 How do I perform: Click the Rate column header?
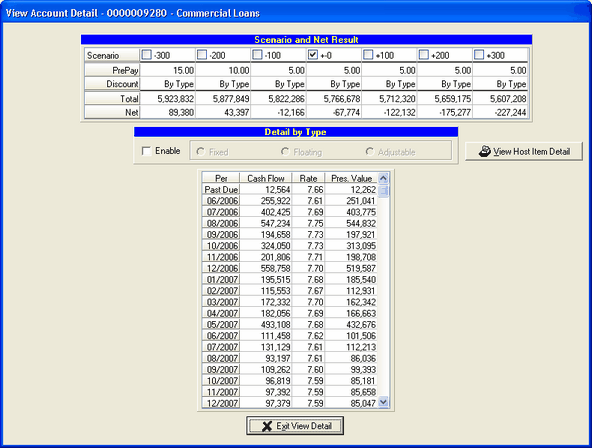tap(308, 178)
